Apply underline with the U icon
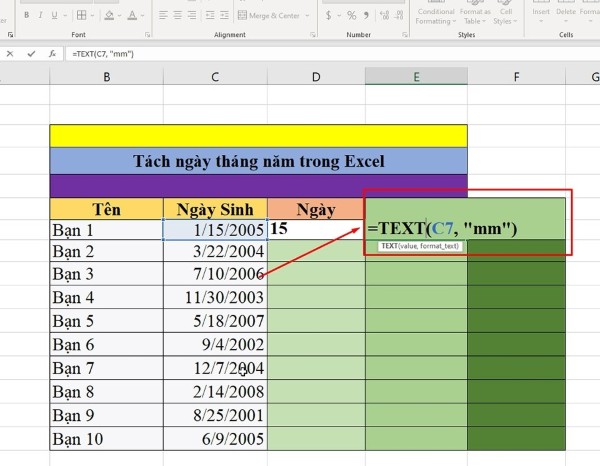The image size is (600, 466). pos(54,15)
